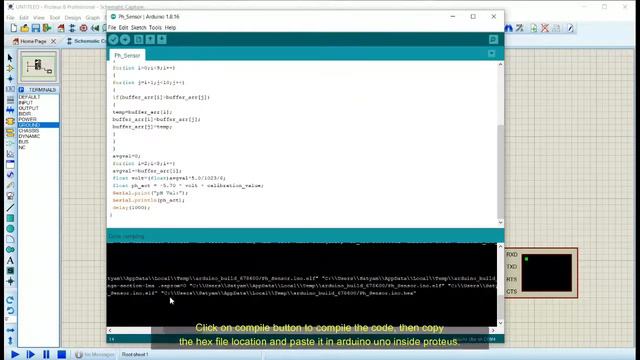640x360 pixels.
Task: Click Arduino console vertical scrollbar down arrow
Action: [x=500, y=323]
